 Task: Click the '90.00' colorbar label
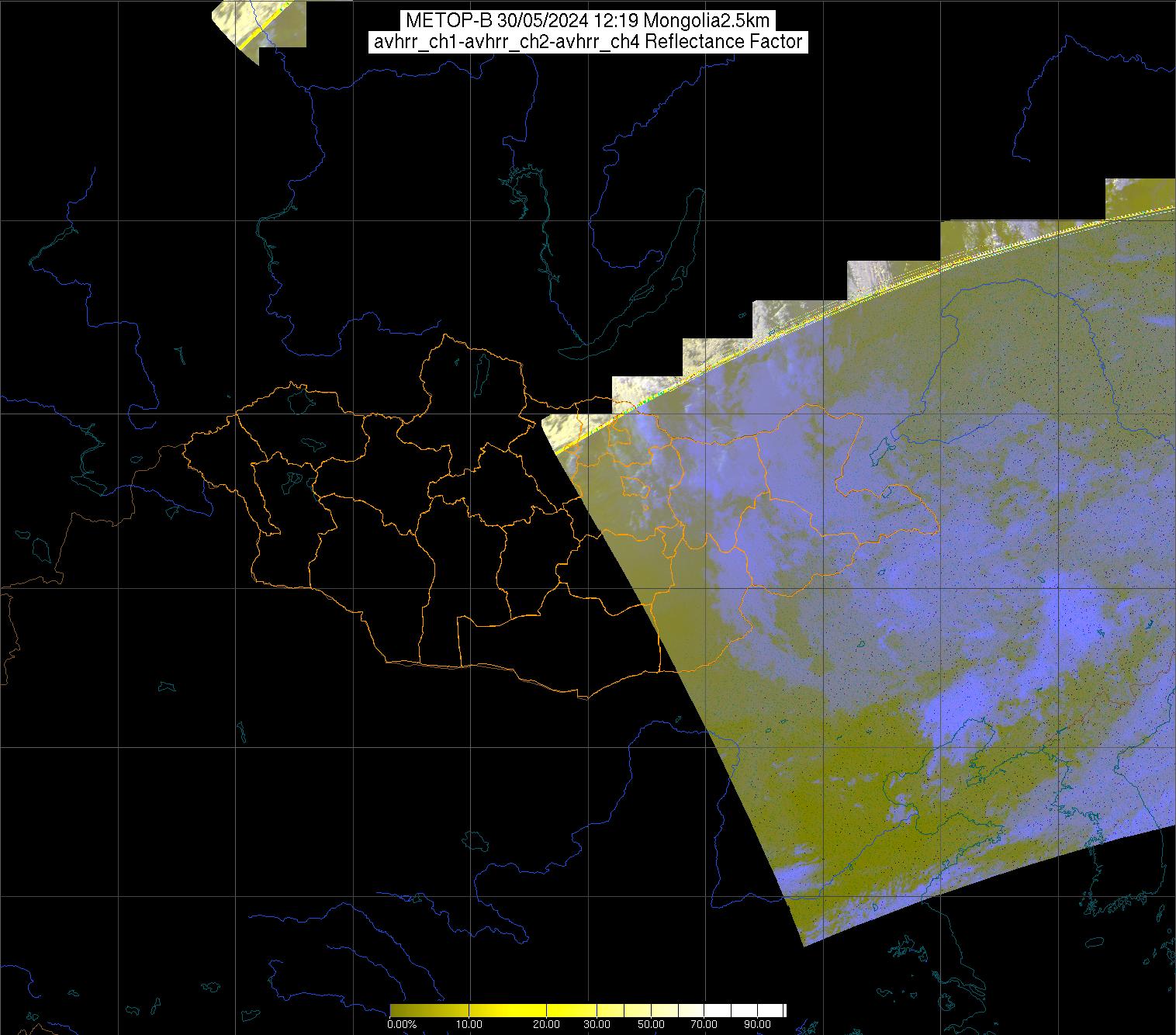[x=756, y=1025]
